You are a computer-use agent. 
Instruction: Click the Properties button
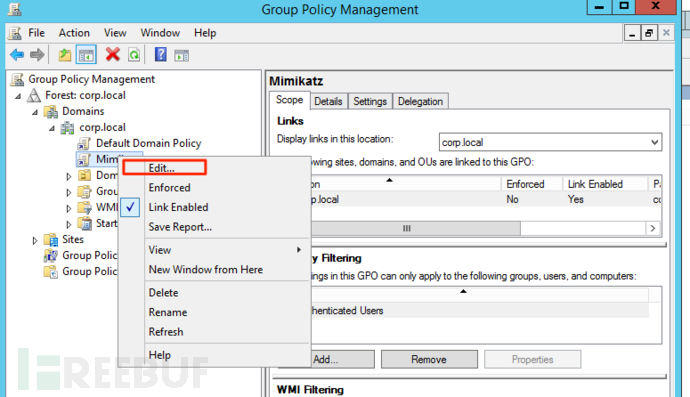[x=532, y=360]
